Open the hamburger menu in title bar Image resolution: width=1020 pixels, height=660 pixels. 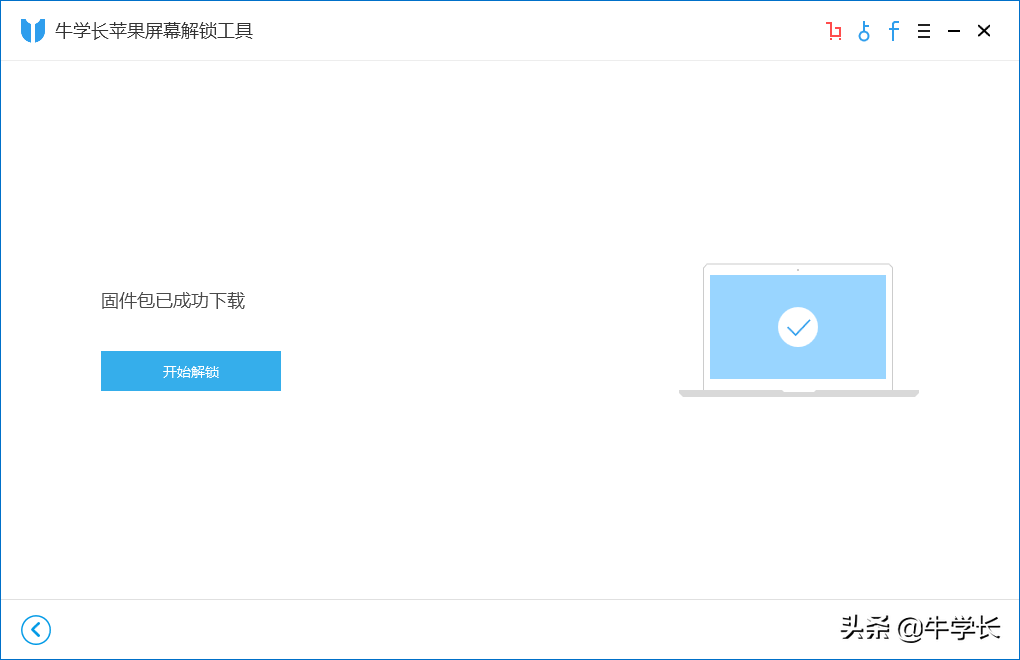[924, 31]
